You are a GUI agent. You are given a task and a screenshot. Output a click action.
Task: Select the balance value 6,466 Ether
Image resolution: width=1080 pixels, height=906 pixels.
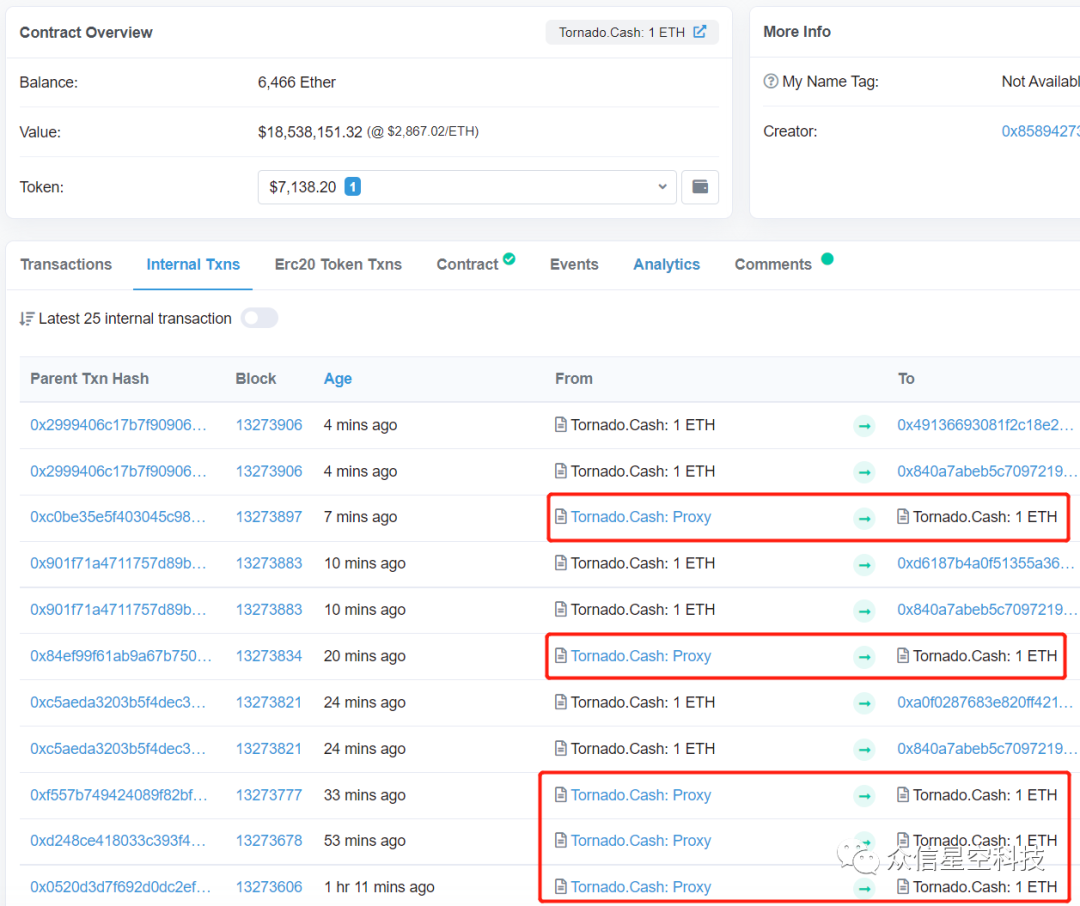click(x=296, y=82)
